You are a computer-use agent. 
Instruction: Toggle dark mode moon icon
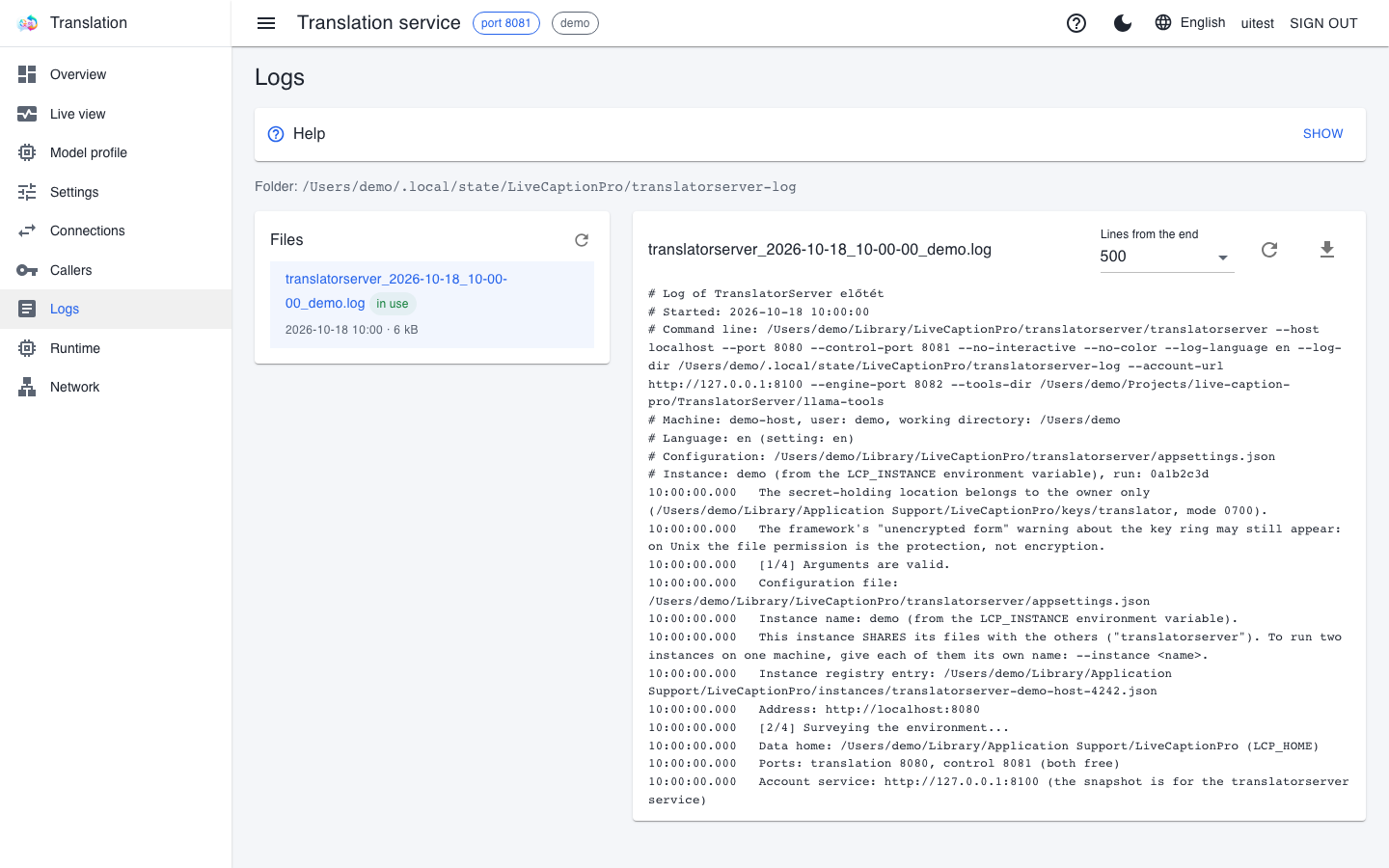[x=1123, y=23]
